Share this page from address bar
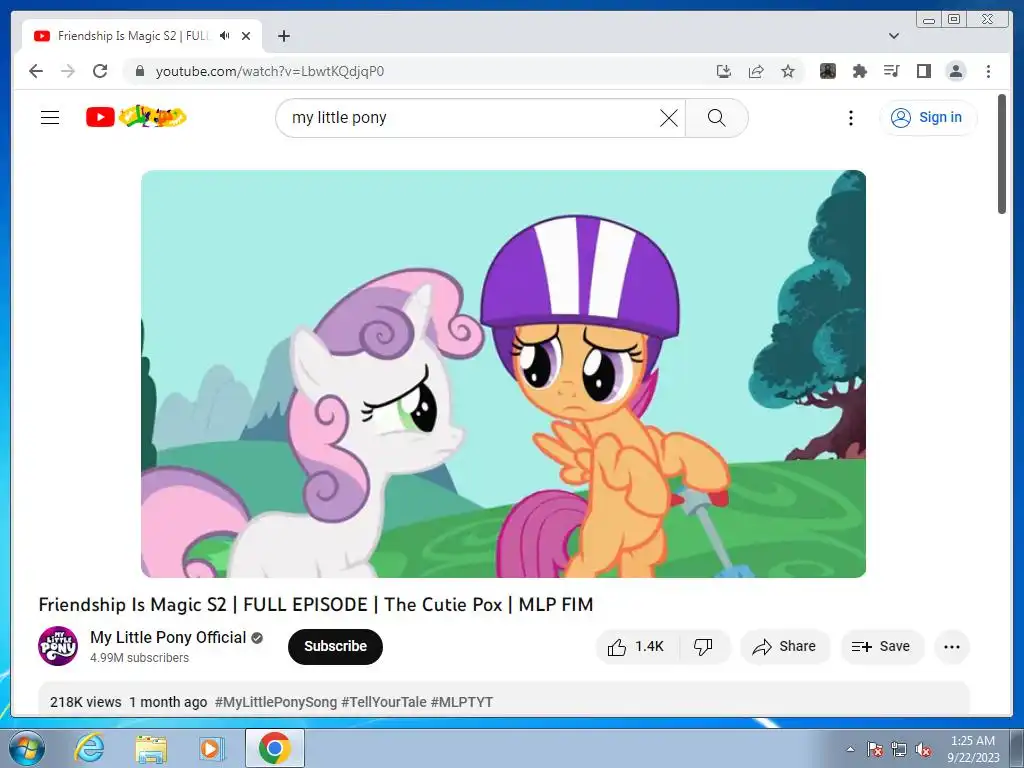Image resolution: width=1024 pixels, height=768 pixels. click(756, 71)
